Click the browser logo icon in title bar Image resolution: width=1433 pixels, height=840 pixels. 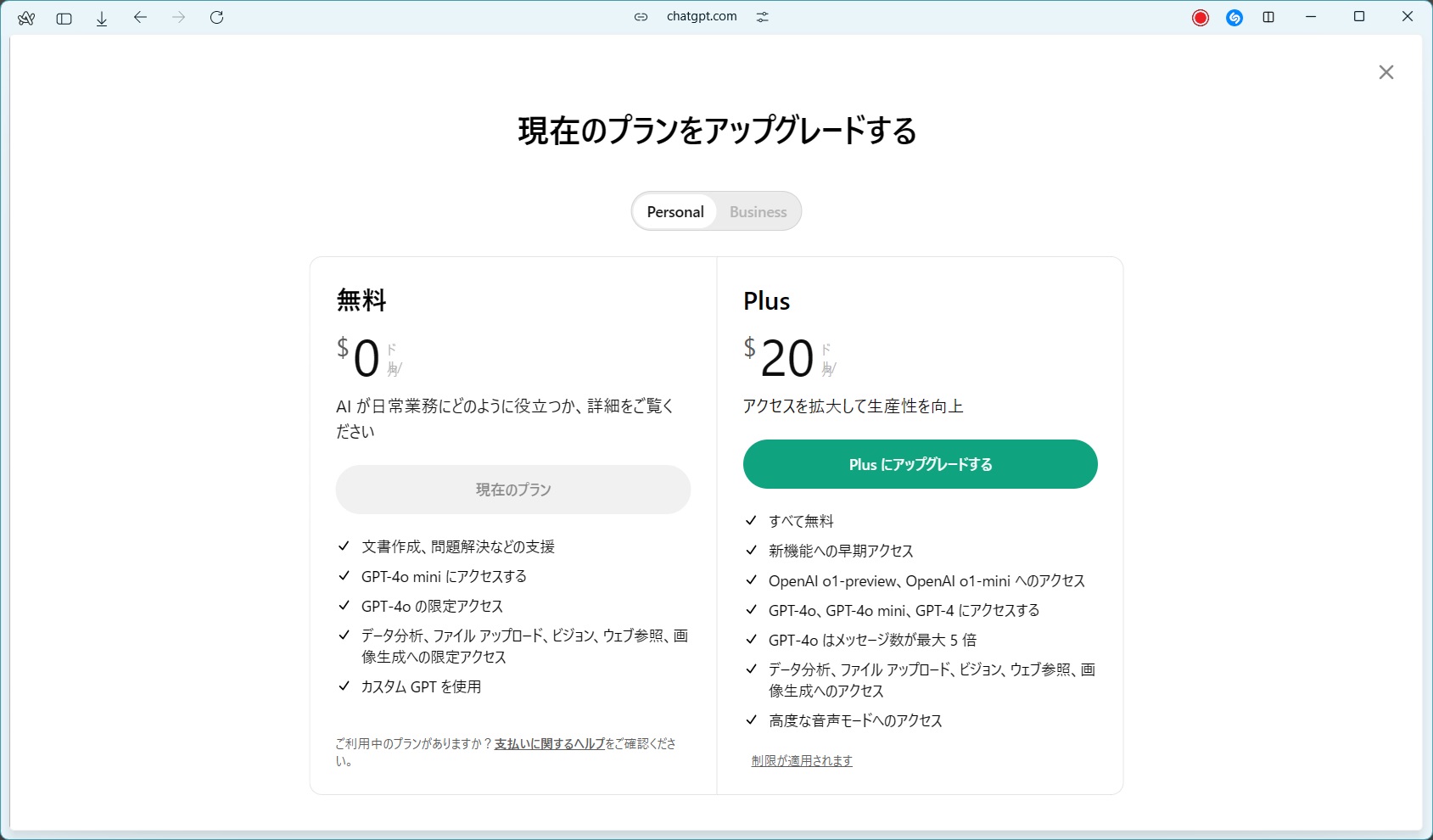pyautogui.click(x=26, y=18)
